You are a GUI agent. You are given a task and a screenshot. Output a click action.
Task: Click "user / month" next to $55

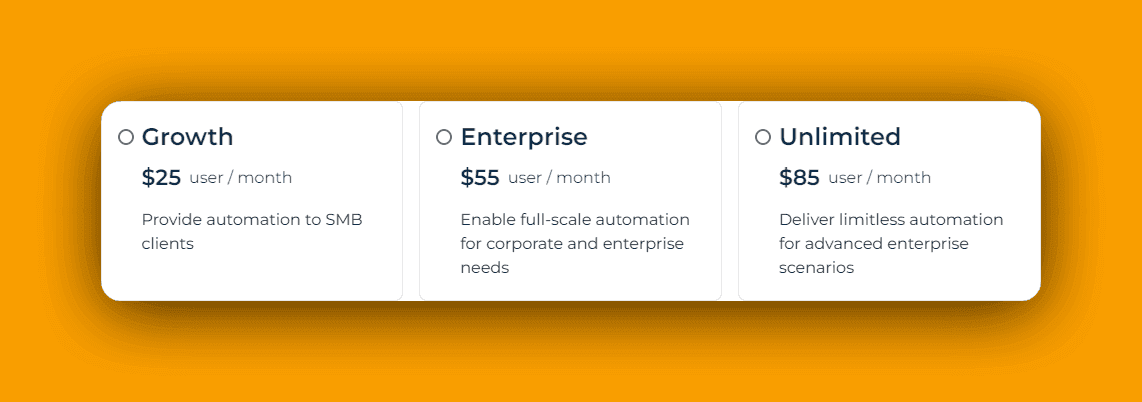(x=559, y=178)
